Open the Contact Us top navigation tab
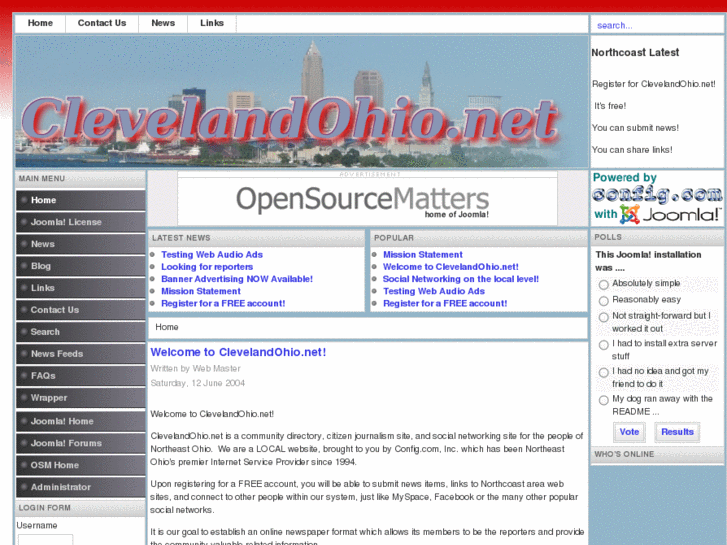 tap(102, 23)
